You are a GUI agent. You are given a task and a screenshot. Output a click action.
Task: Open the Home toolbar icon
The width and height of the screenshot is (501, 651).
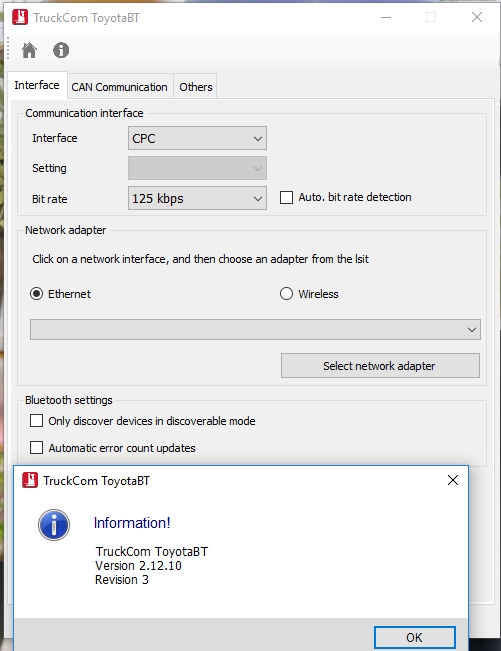click(x=29, y=51)
